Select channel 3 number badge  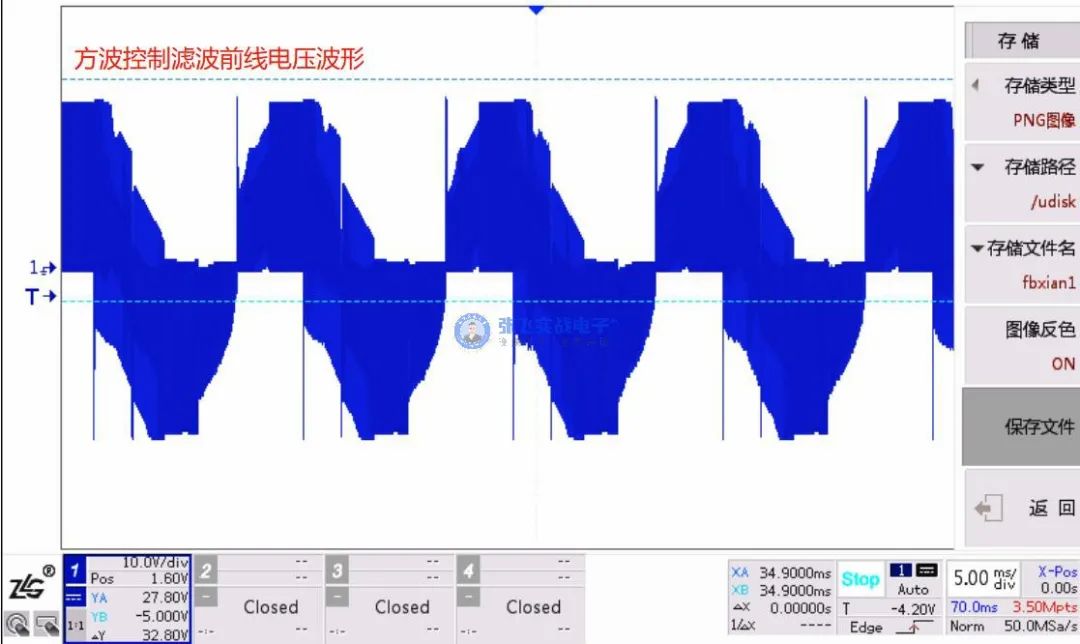coord(337,571)
